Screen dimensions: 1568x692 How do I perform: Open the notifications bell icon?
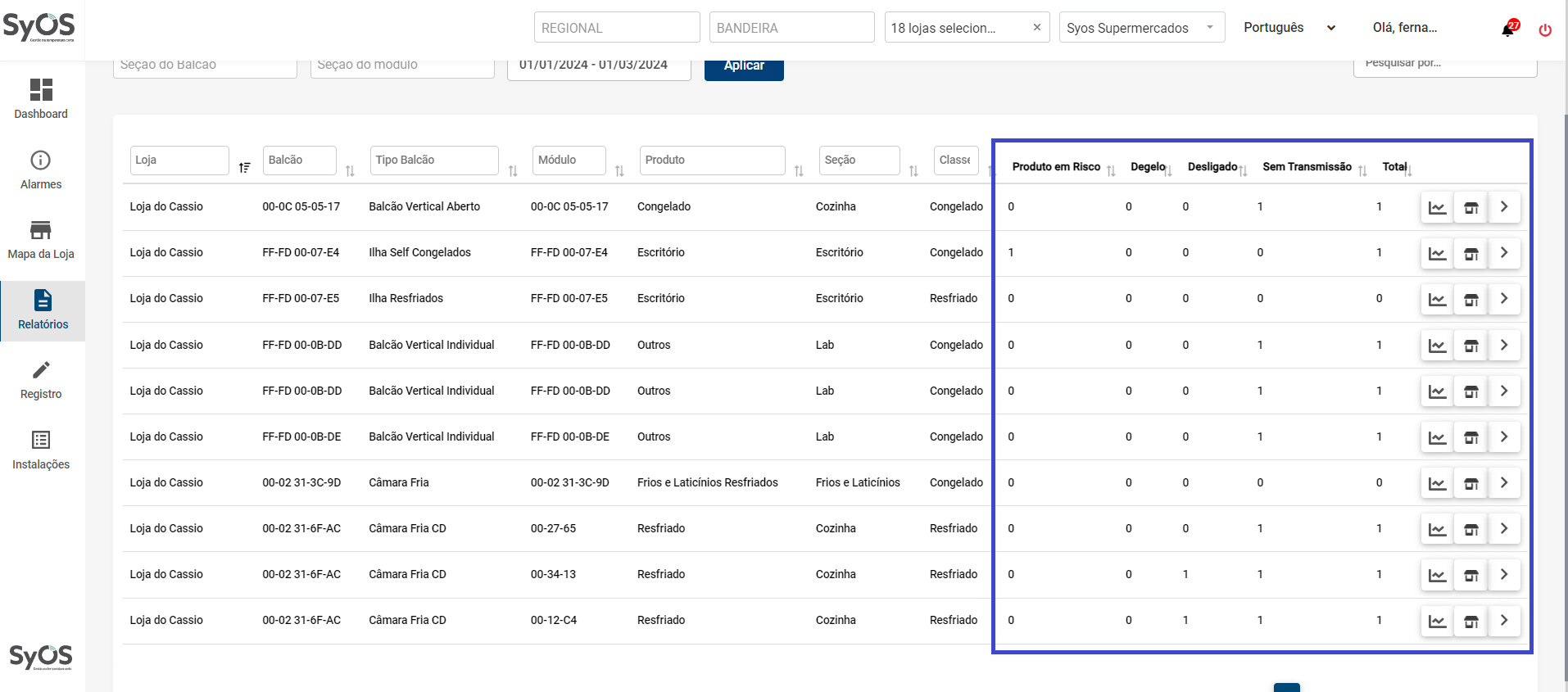pyautogui.click(x=1507, y=29)
